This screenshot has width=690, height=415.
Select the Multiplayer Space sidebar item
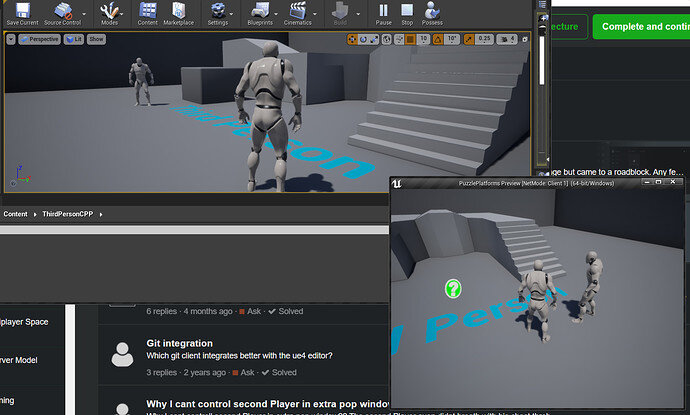(24, 322)
